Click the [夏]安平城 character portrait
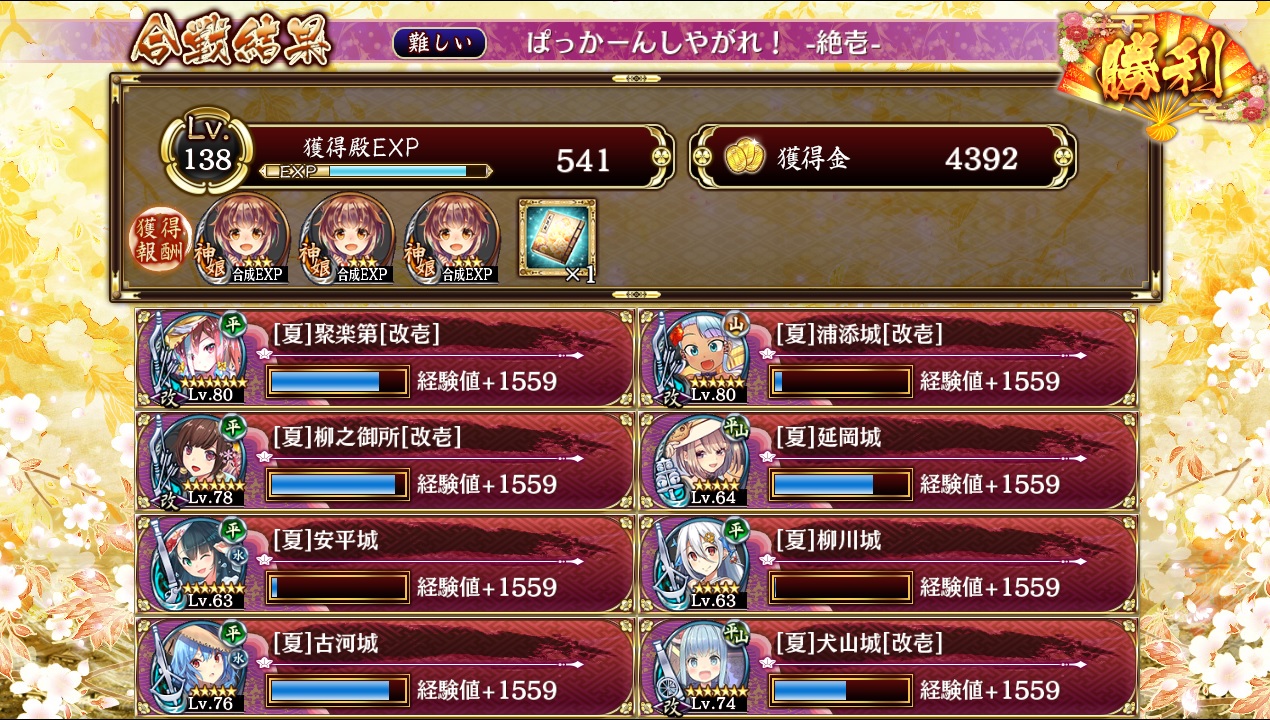 click(200, 563)
